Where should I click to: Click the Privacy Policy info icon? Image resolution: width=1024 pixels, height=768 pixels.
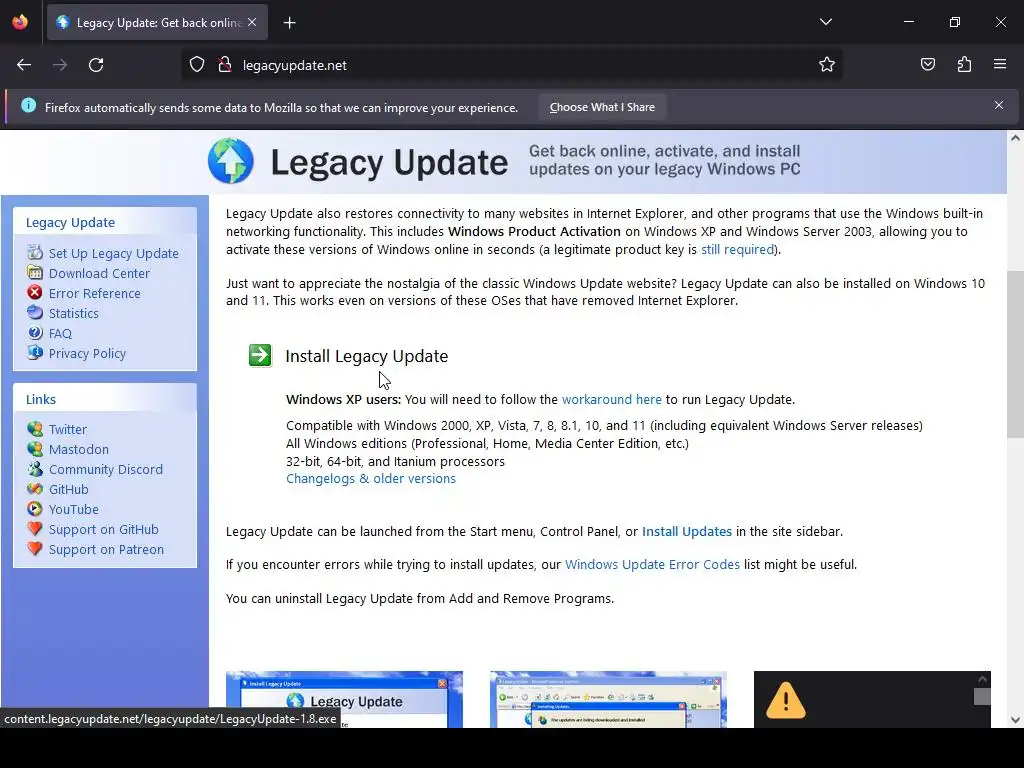click(x=35, y=352)
